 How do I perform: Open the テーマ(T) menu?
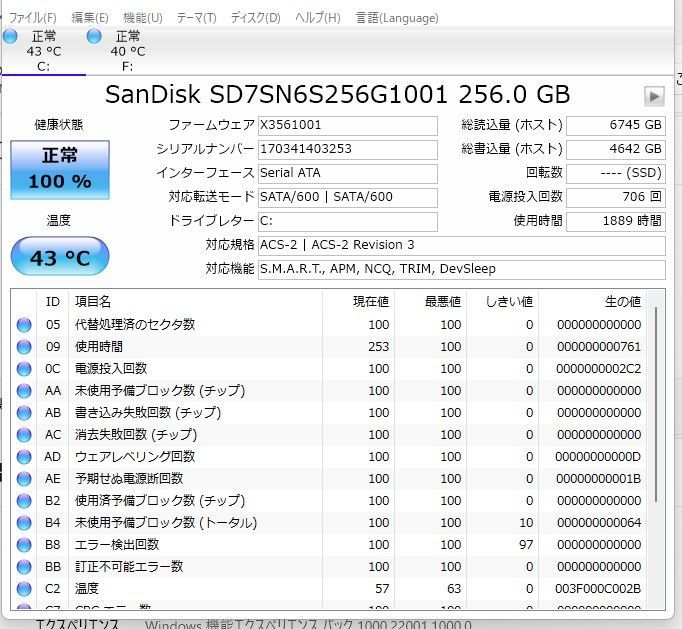(196, 18)
